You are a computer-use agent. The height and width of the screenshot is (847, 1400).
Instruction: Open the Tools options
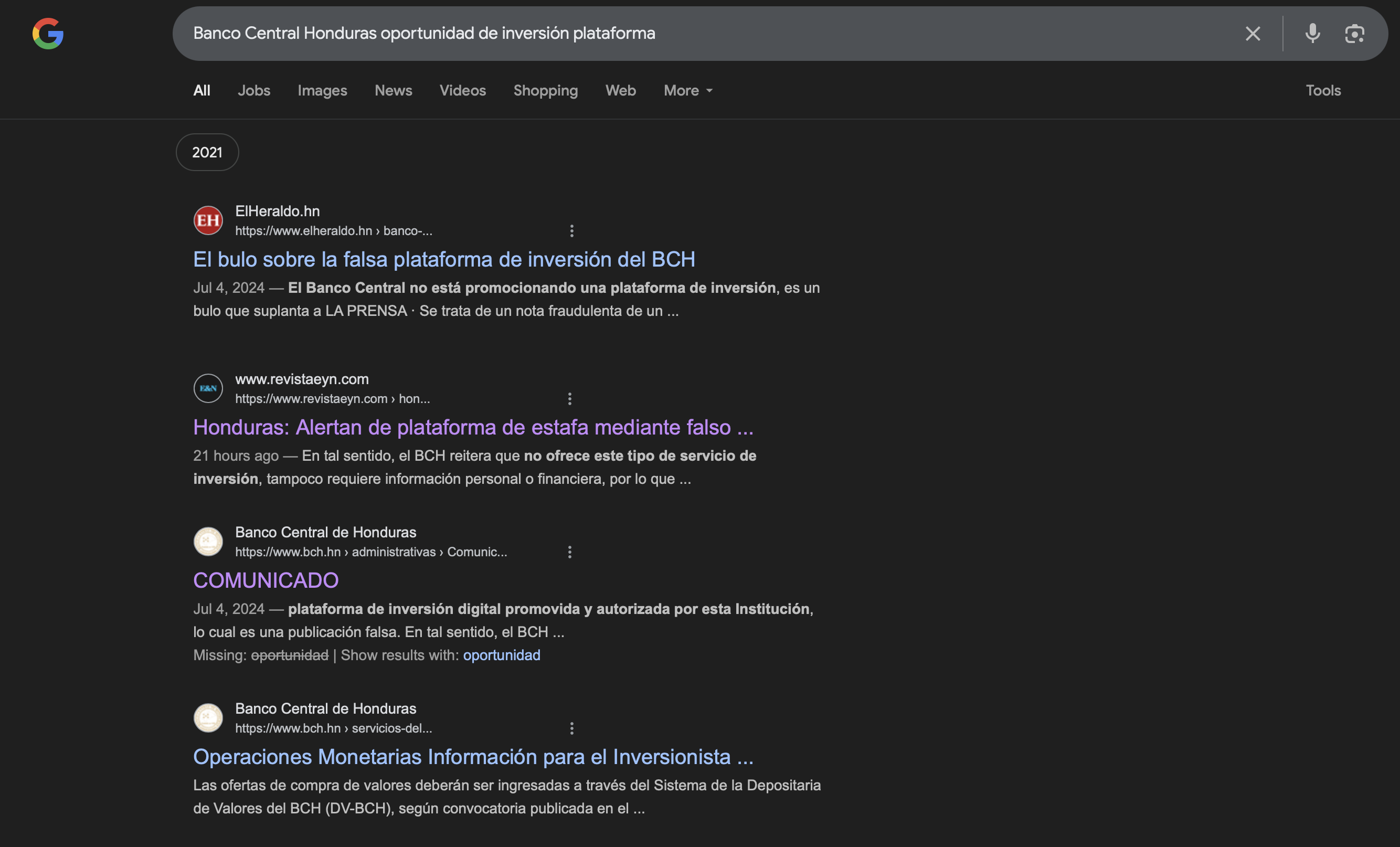click(x=1323, y=90)
